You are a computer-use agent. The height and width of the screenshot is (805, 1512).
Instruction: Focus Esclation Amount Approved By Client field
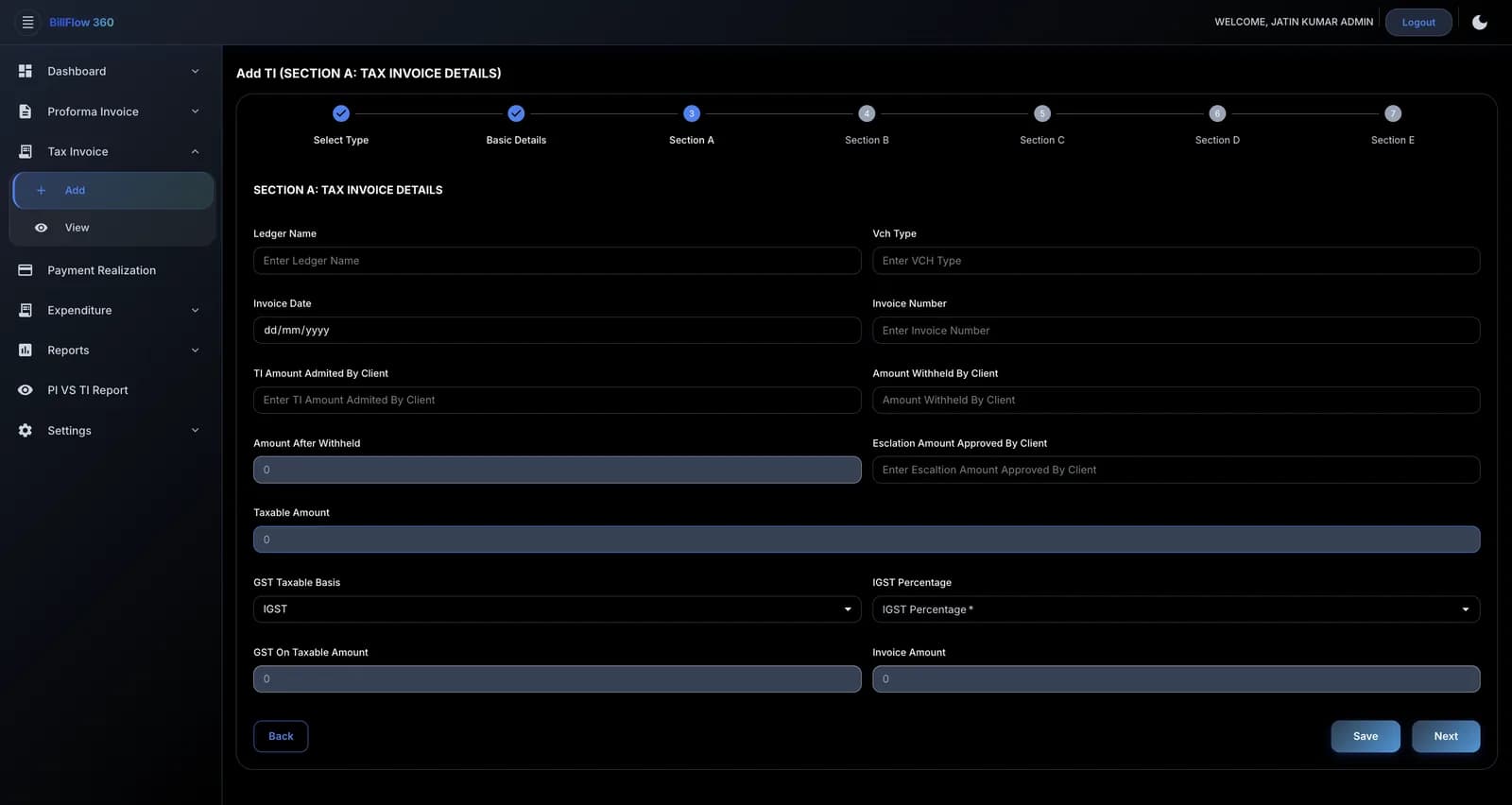click(x=1176, y=470)
